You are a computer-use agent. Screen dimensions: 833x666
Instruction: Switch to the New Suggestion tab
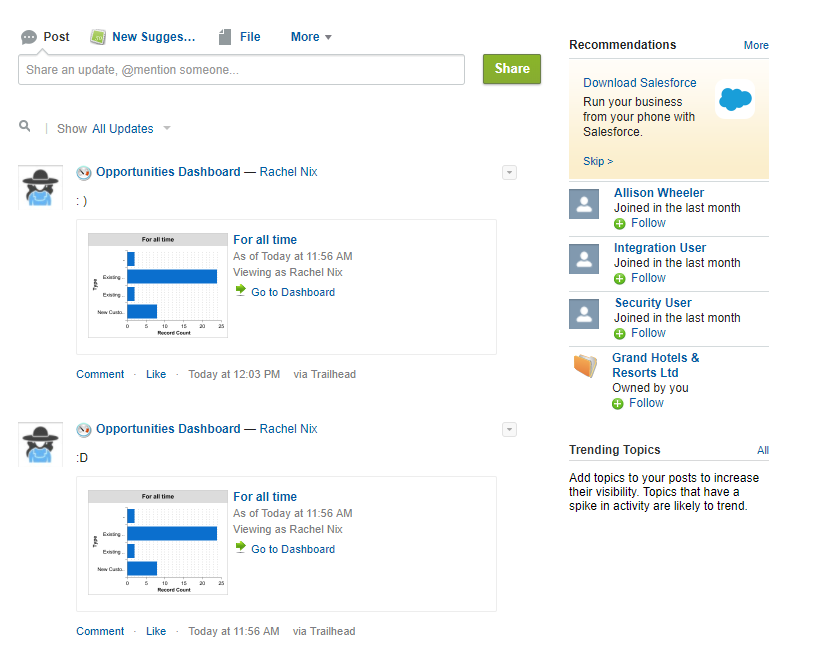tap(143, 37)
